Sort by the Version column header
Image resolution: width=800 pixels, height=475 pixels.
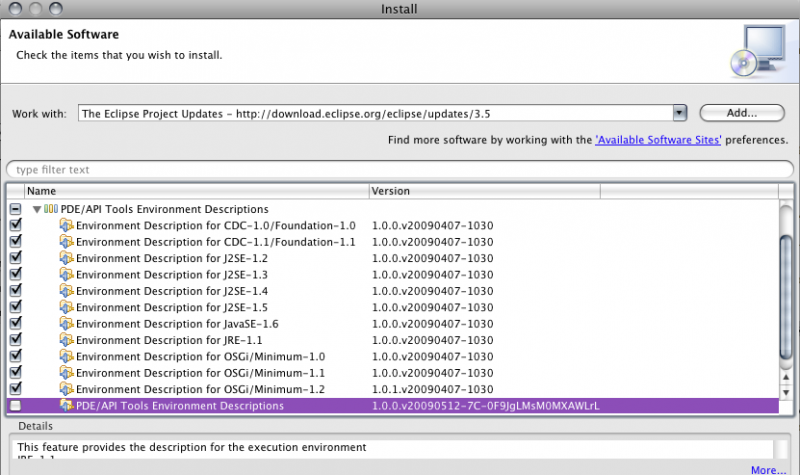pyautogui.click(x=484, y=191)
